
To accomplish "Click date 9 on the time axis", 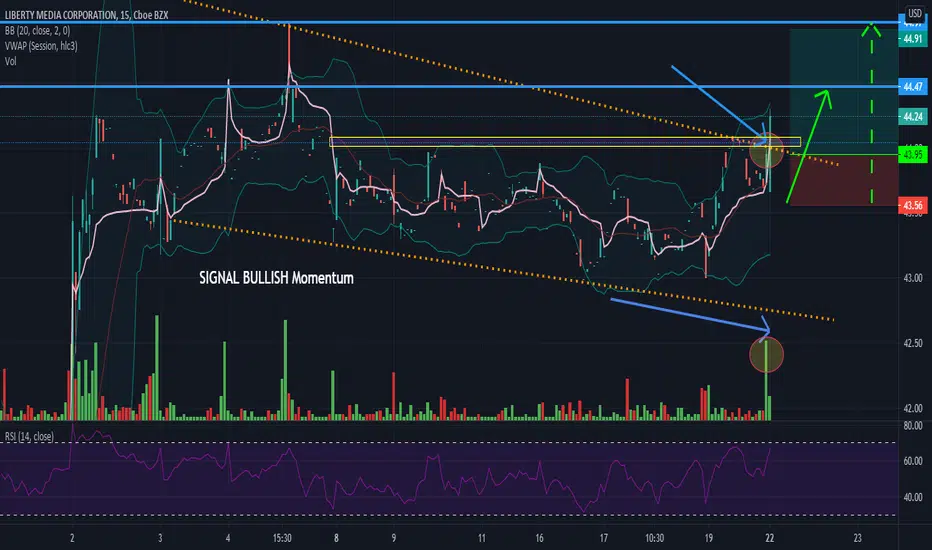I will pos(393,538).
